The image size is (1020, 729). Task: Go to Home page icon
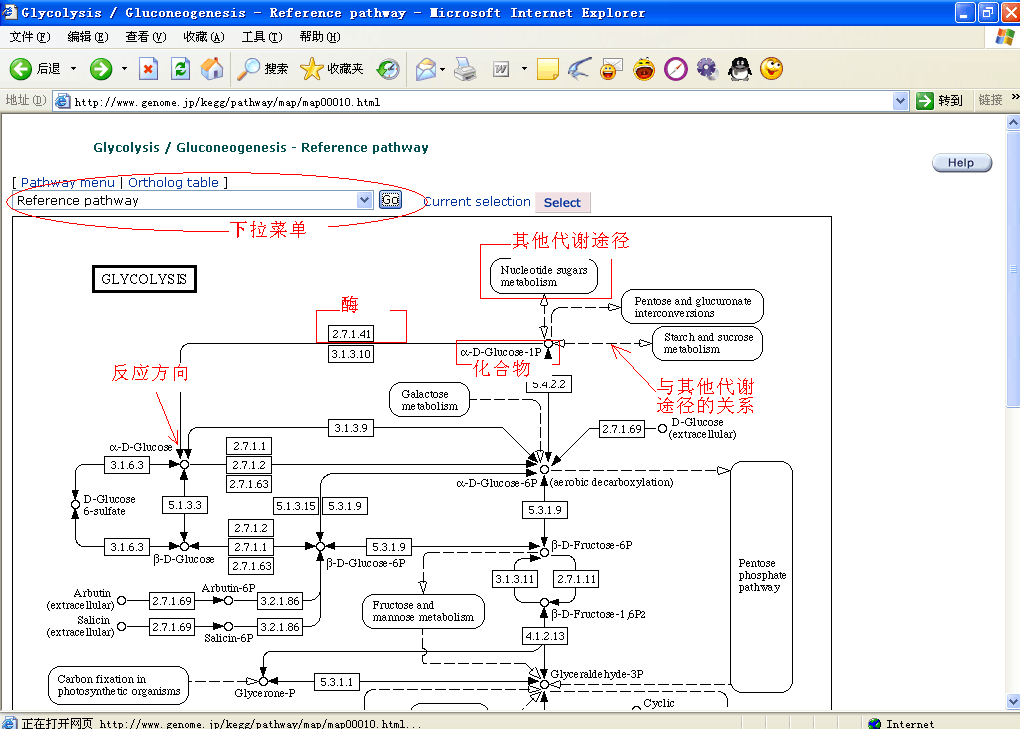[212, 69]
